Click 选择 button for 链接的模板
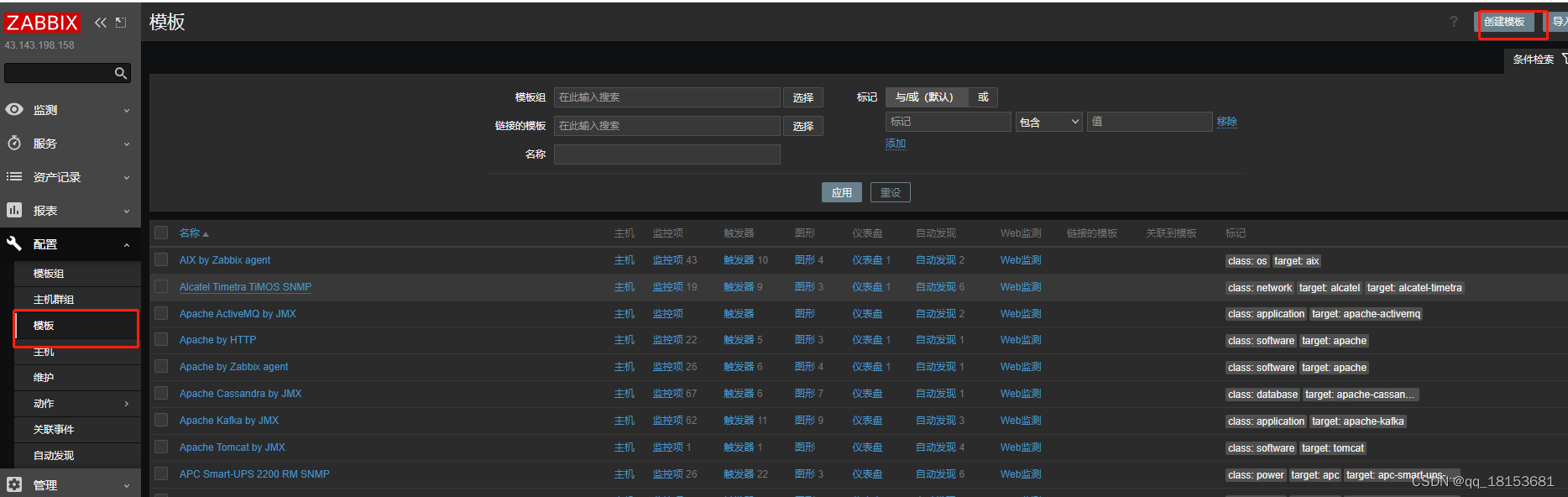Viewport: 1568px width, 497px height. pyautogui.click(x=803, y=126)
